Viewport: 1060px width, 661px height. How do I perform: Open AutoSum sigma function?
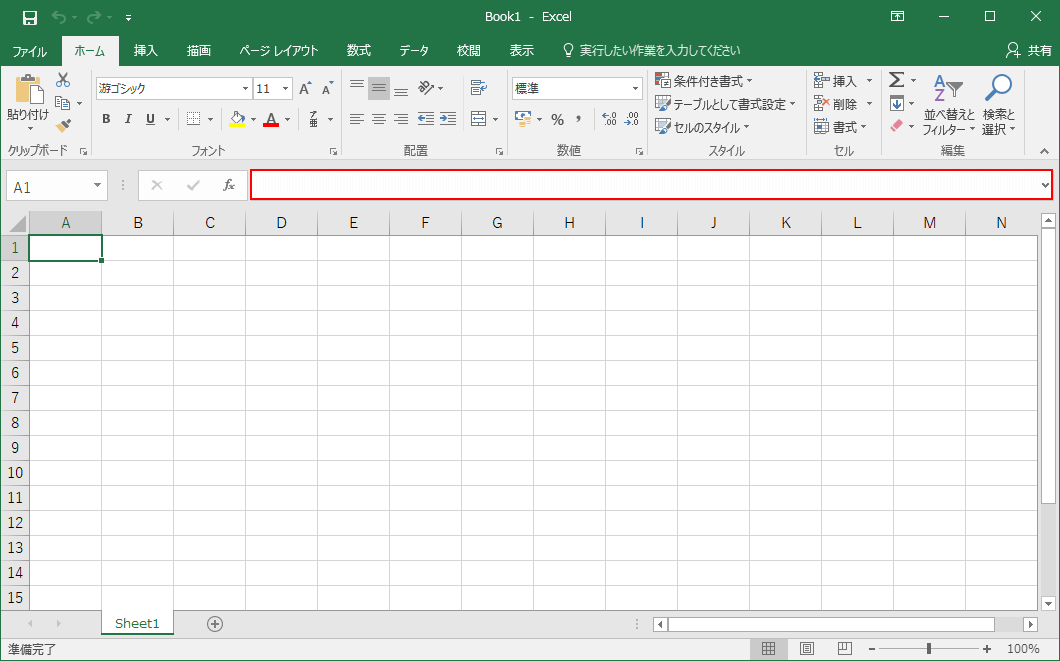point(896,80)
